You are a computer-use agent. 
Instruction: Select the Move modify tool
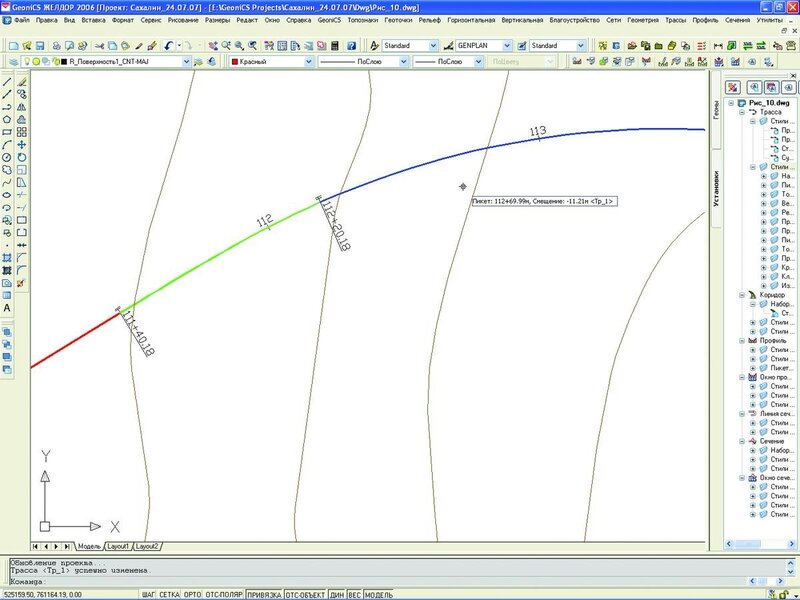[21, 145]
